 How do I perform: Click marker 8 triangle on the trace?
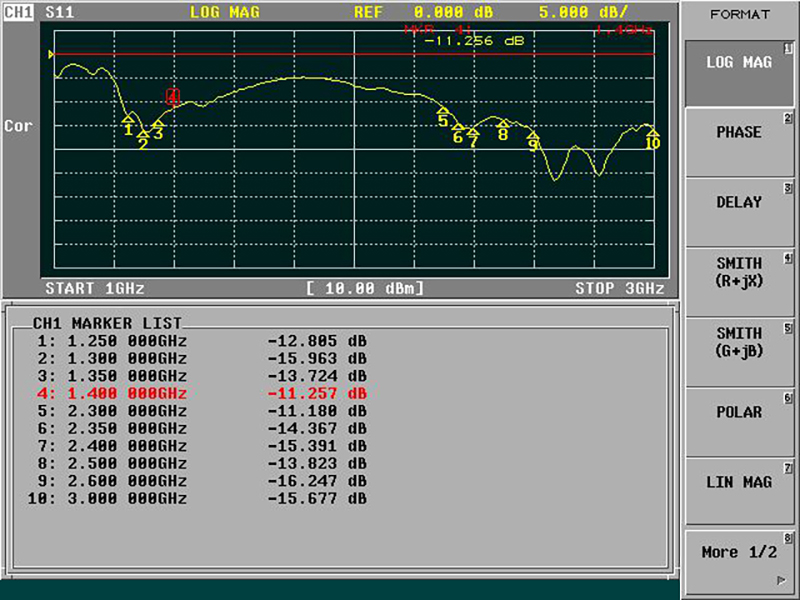[503, 124]
